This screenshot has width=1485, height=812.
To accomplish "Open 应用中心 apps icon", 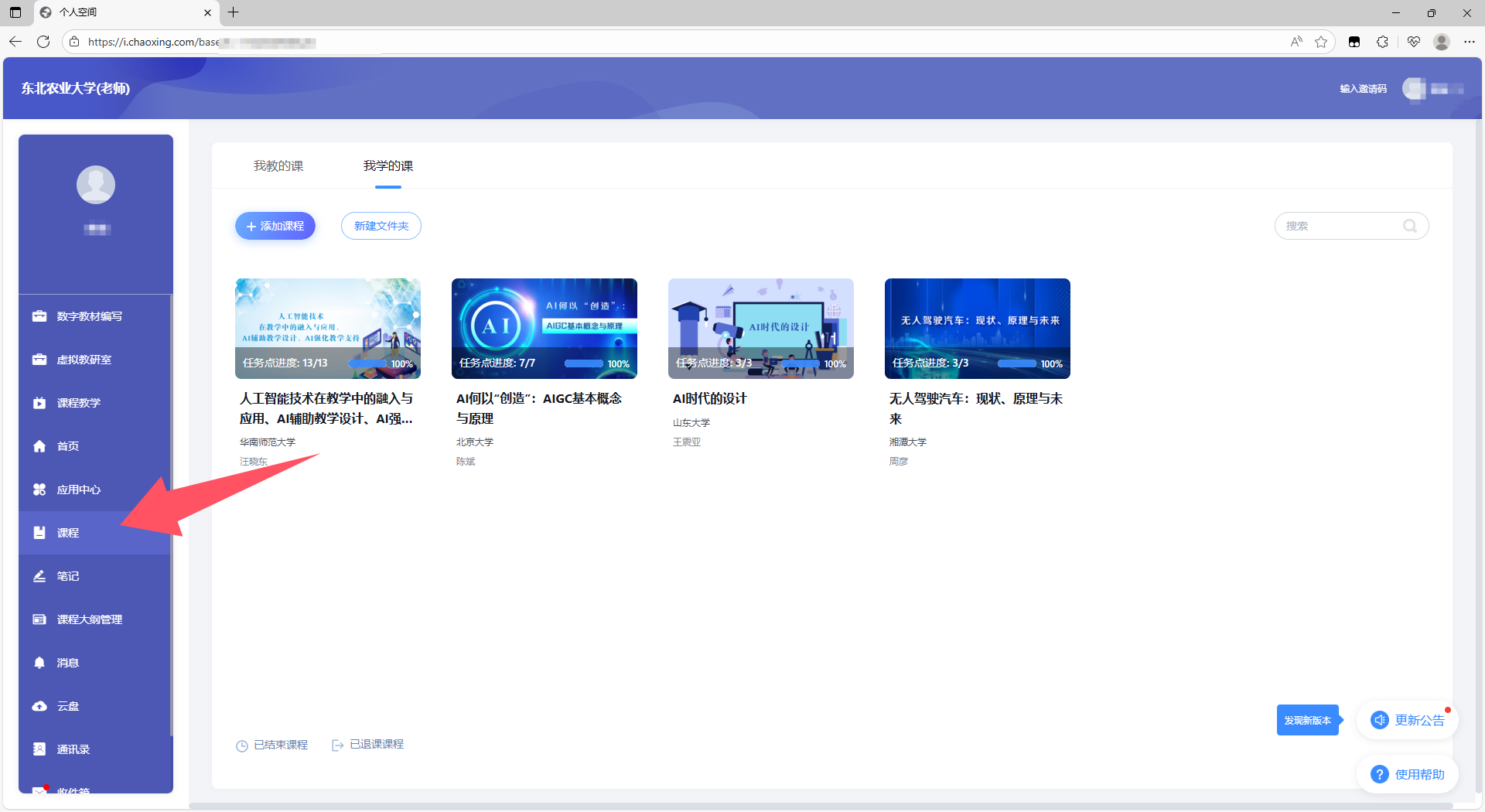I will tap(39, 490).
